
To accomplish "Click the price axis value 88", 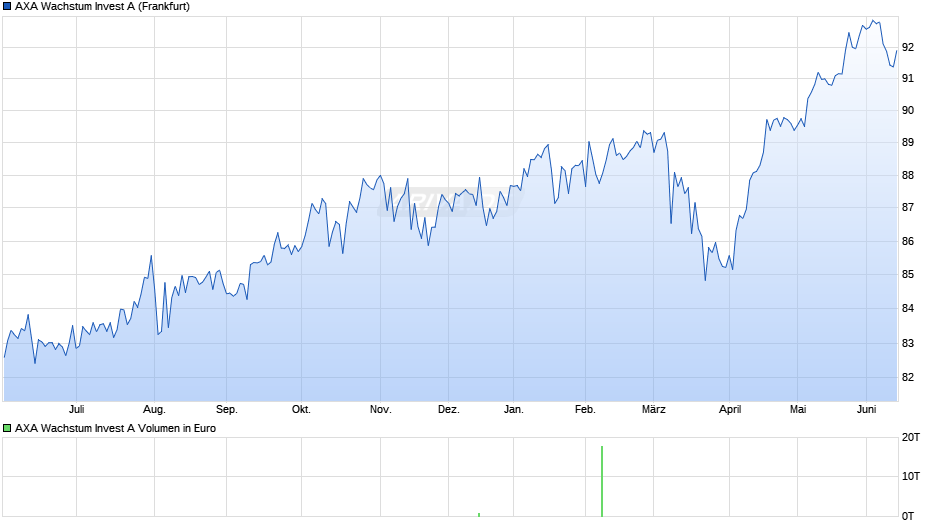I will point(908,176).
